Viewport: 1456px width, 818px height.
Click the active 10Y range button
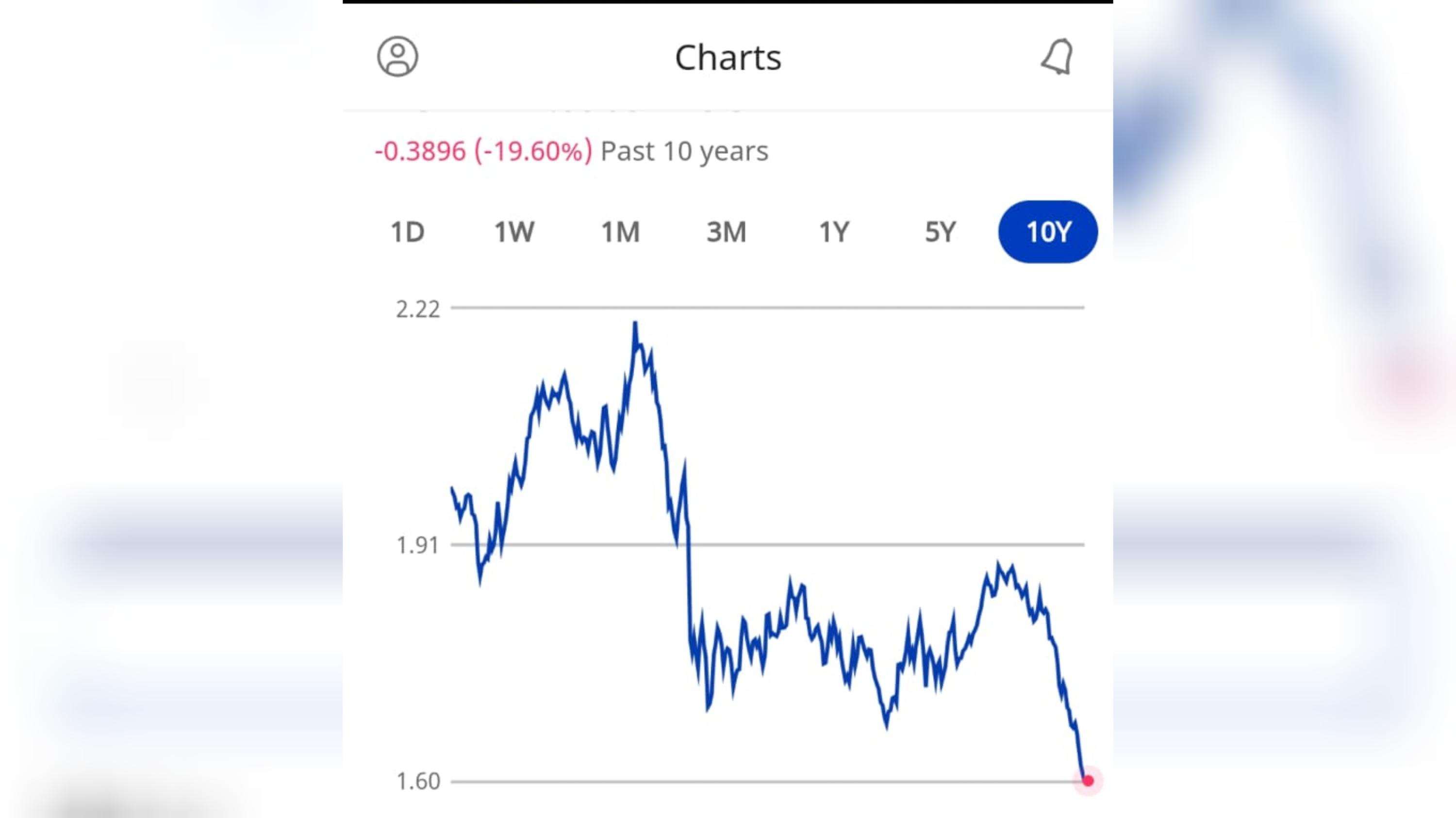click(x=1048, y=231)
